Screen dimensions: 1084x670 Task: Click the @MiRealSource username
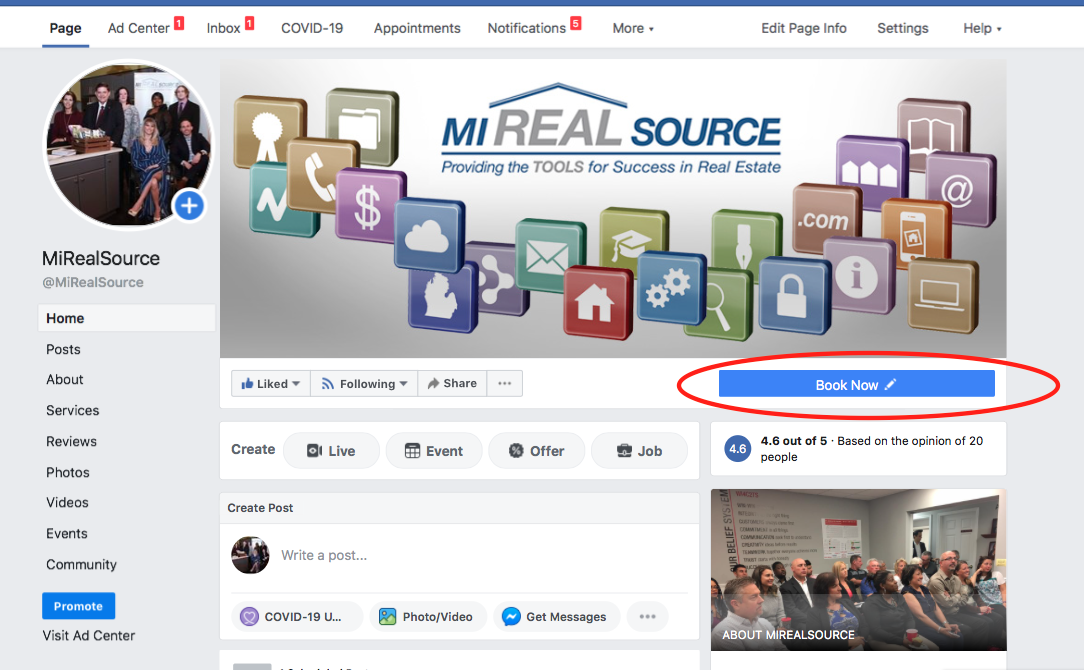pos(93,282)
